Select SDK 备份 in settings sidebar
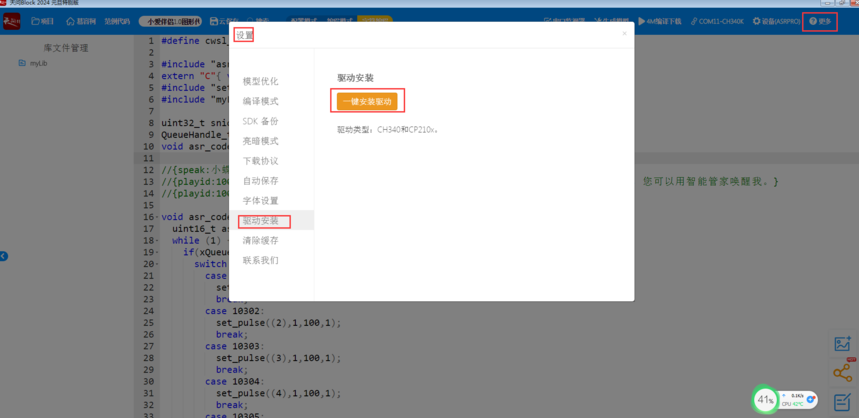 pyautogui.click(x=261, y=121)
